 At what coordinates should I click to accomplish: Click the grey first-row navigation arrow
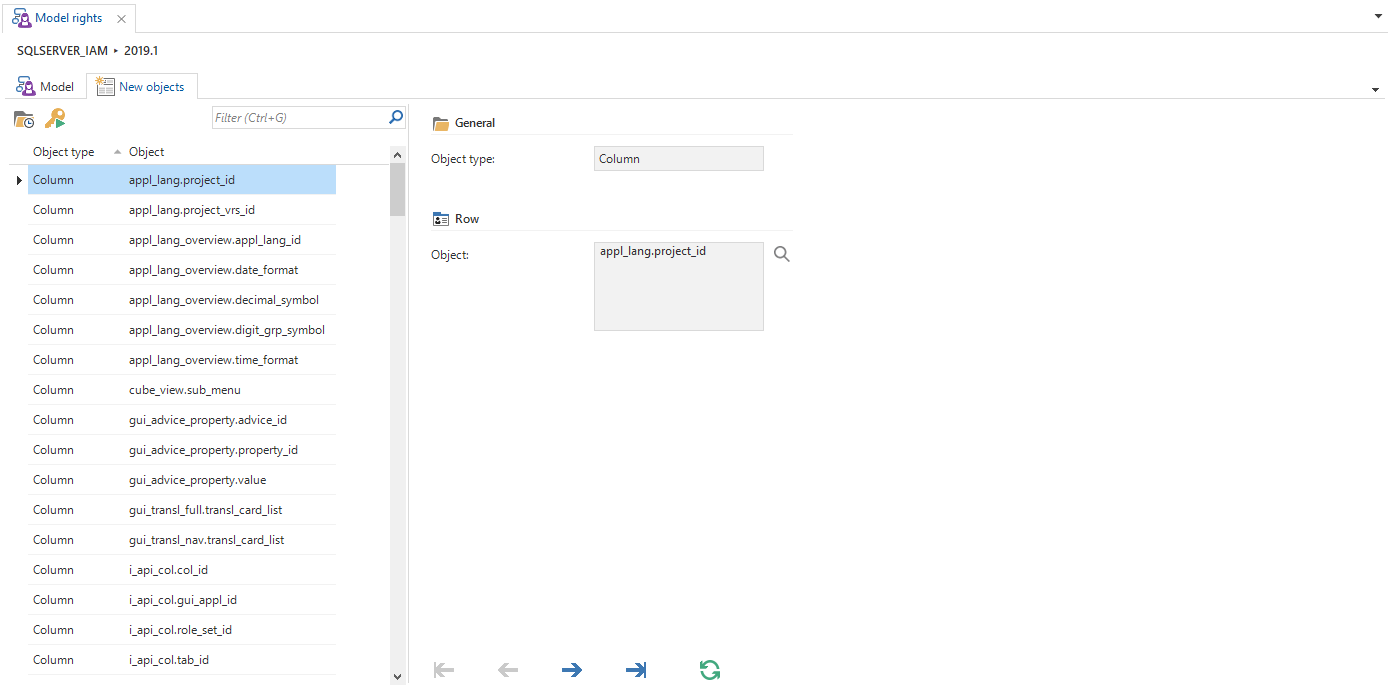[x=444, y=670]
